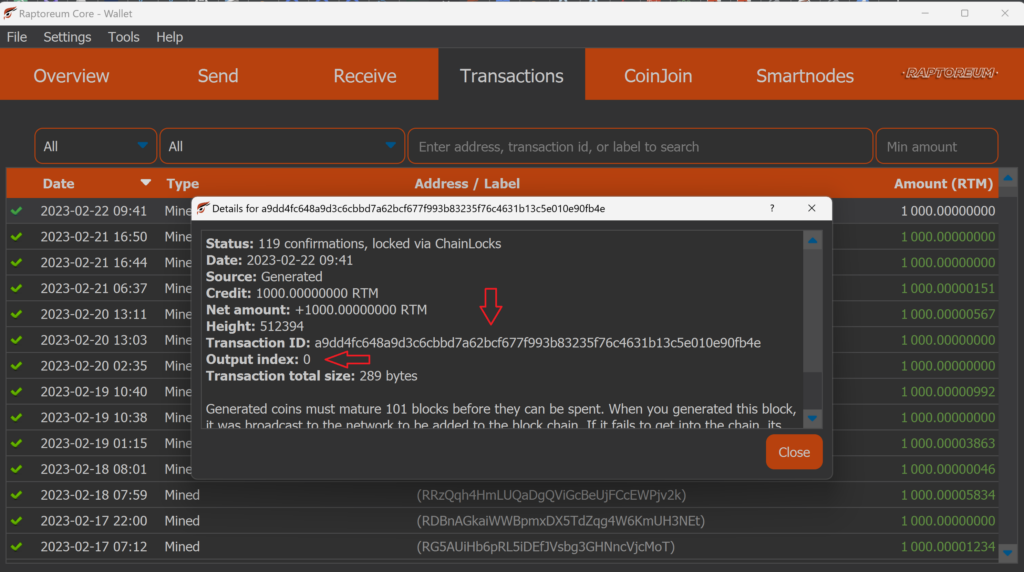The image size is (1024, 572).
Task: Click the amount 1 000.00003863
Action: 948,443
